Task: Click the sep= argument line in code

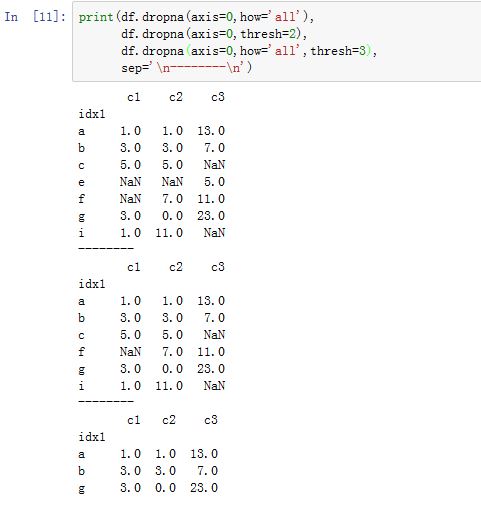Action: [x=186, y=68]
